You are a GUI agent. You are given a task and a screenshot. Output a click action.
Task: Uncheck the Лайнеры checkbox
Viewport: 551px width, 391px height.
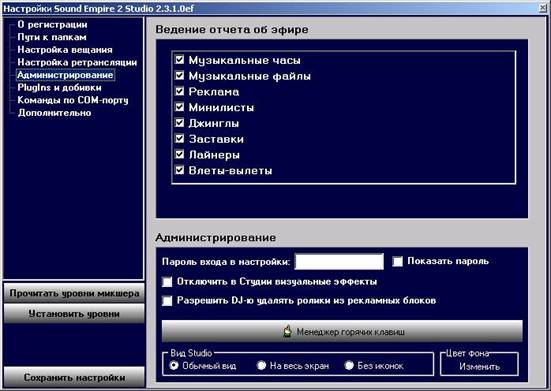(180, 154)
